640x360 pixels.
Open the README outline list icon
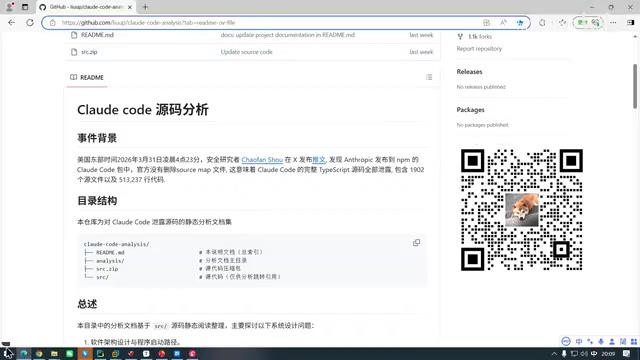point(429,77)
